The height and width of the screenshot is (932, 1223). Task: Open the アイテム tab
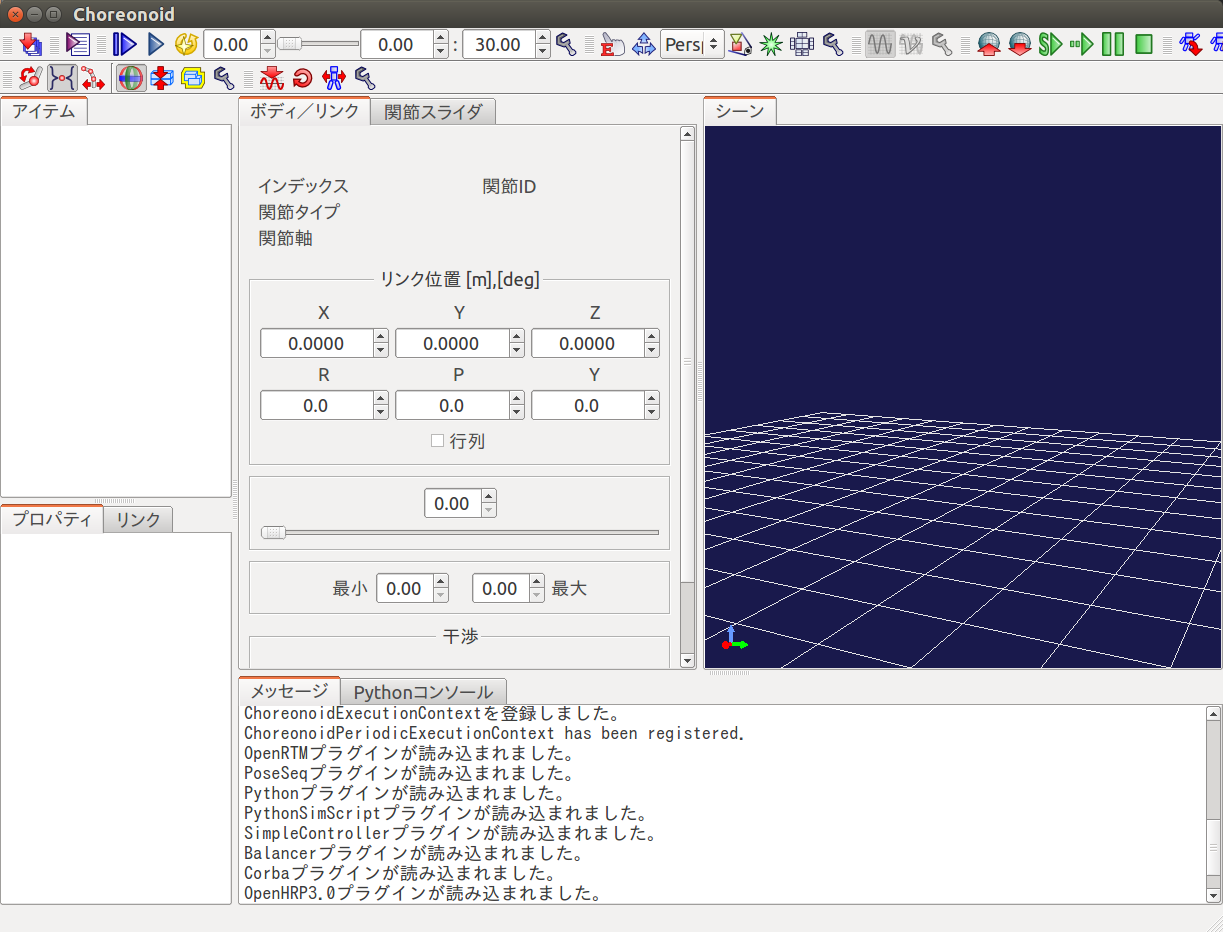[44, 111]
